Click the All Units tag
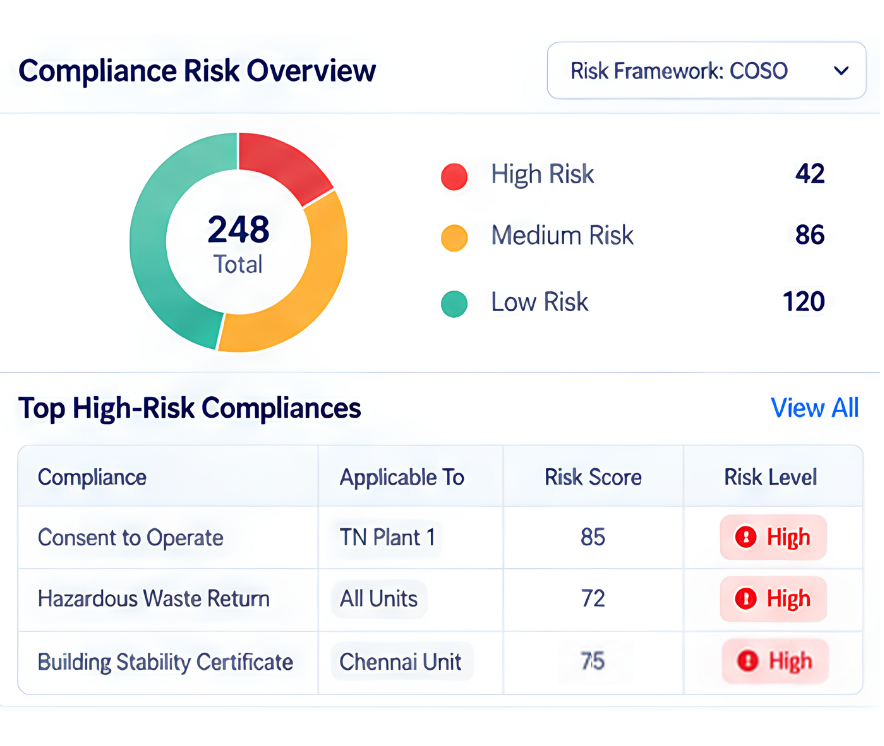Screen dimensions: 884x746 (379, 598)
